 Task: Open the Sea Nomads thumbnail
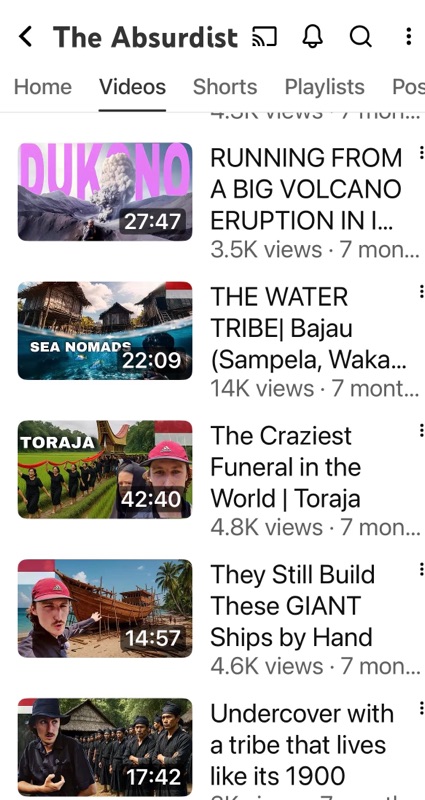pos(105,331)
